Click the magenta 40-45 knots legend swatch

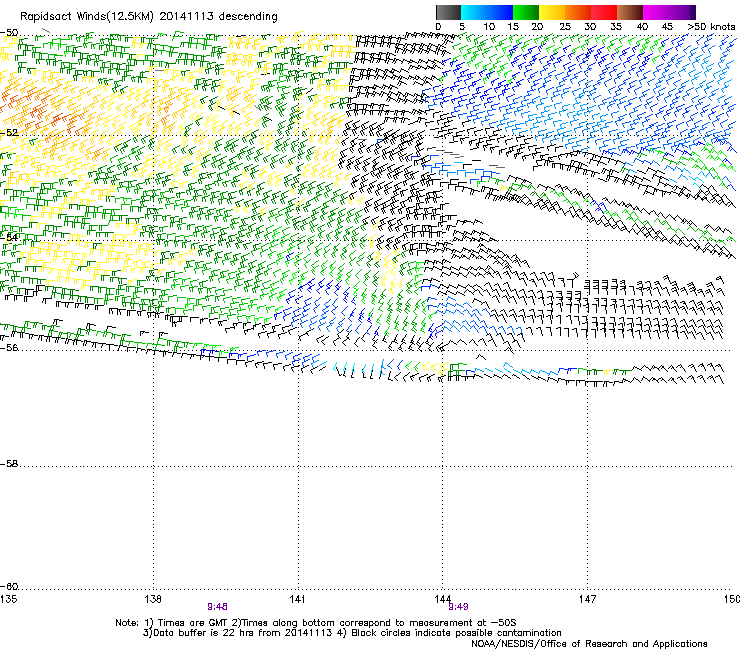pyautogui.click(x=656, y=12)
